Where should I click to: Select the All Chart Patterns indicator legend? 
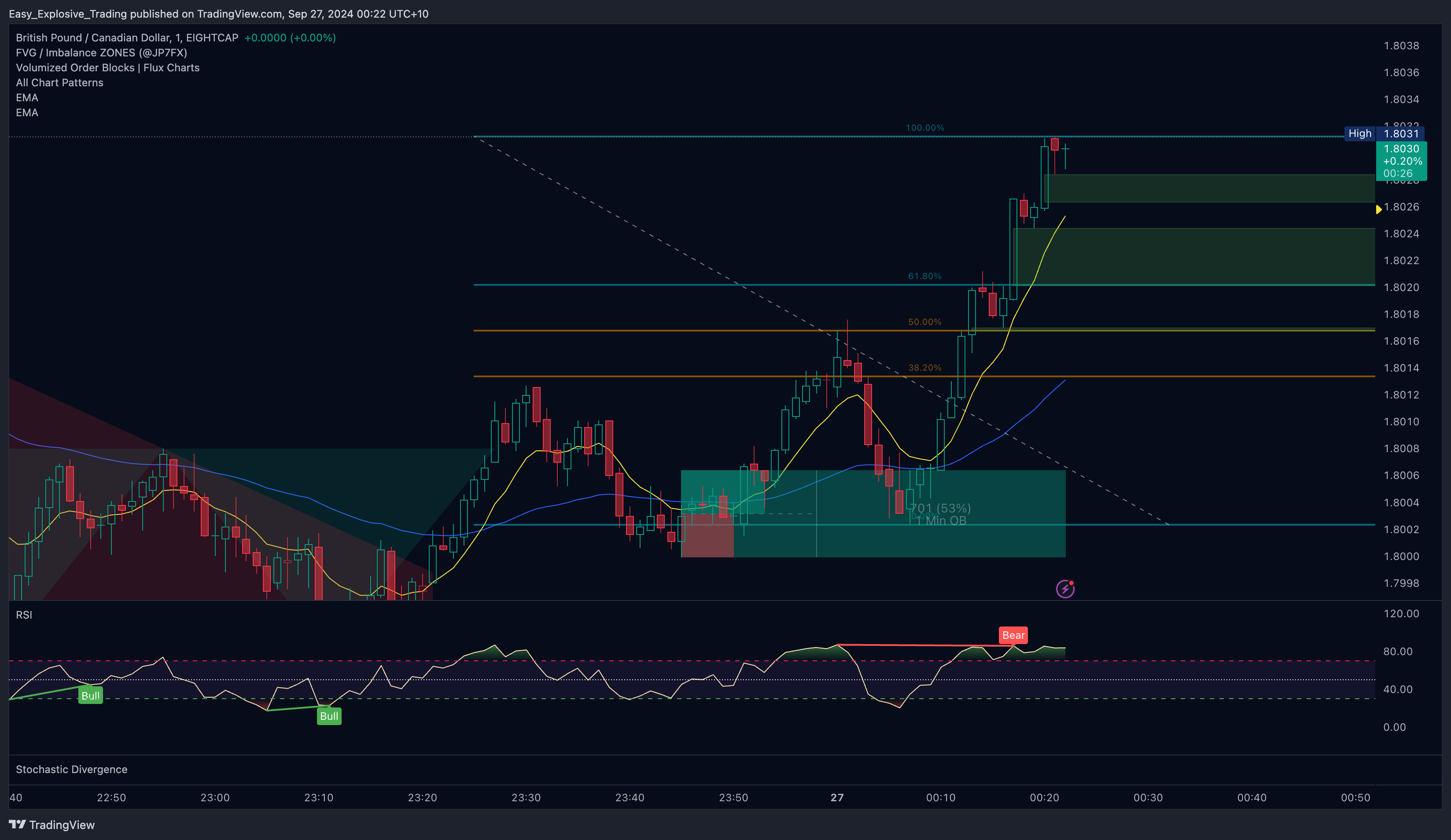(x=59, y=82)
